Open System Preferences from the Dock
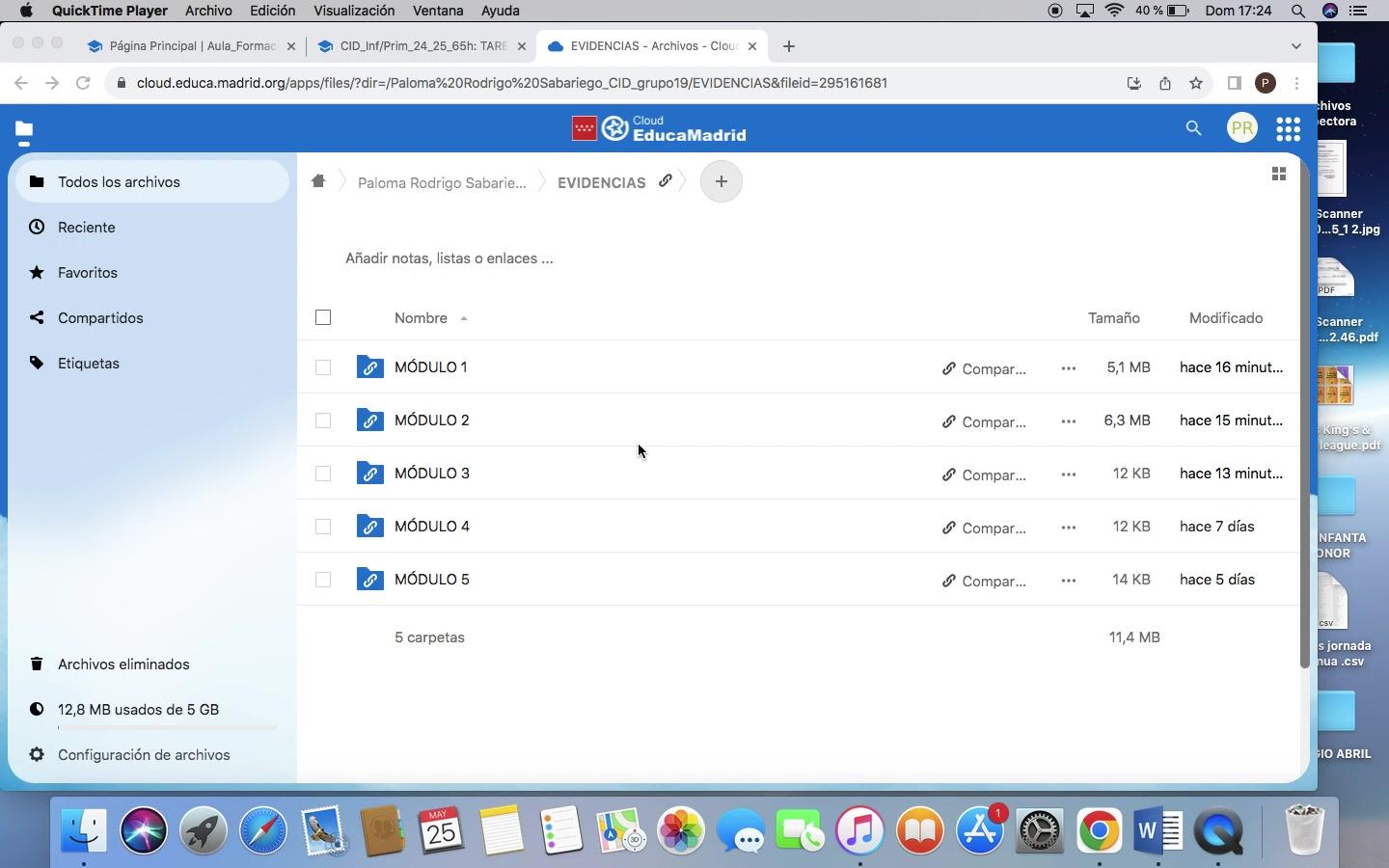1389x868 pixels. click(1039, 830)
